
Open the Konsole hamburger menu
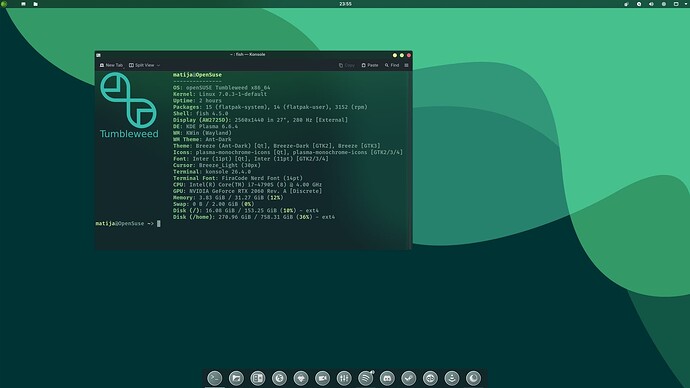(x=406, y=65)
